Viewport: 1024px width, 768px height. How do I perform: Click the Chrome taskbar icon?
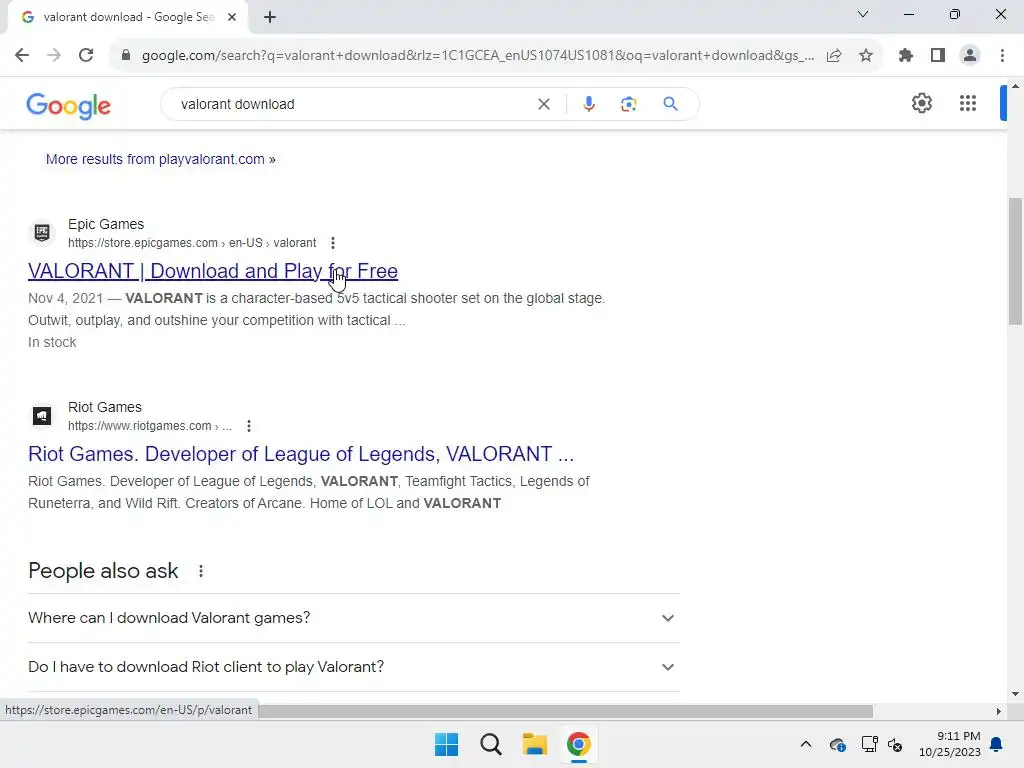(579, 744)
